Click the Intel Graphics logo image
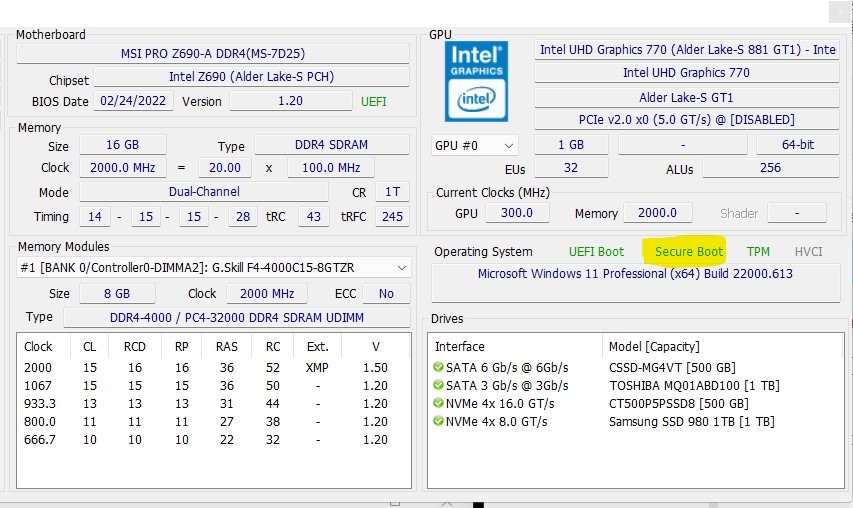The image size is (853, 508). tap(476, 81)
